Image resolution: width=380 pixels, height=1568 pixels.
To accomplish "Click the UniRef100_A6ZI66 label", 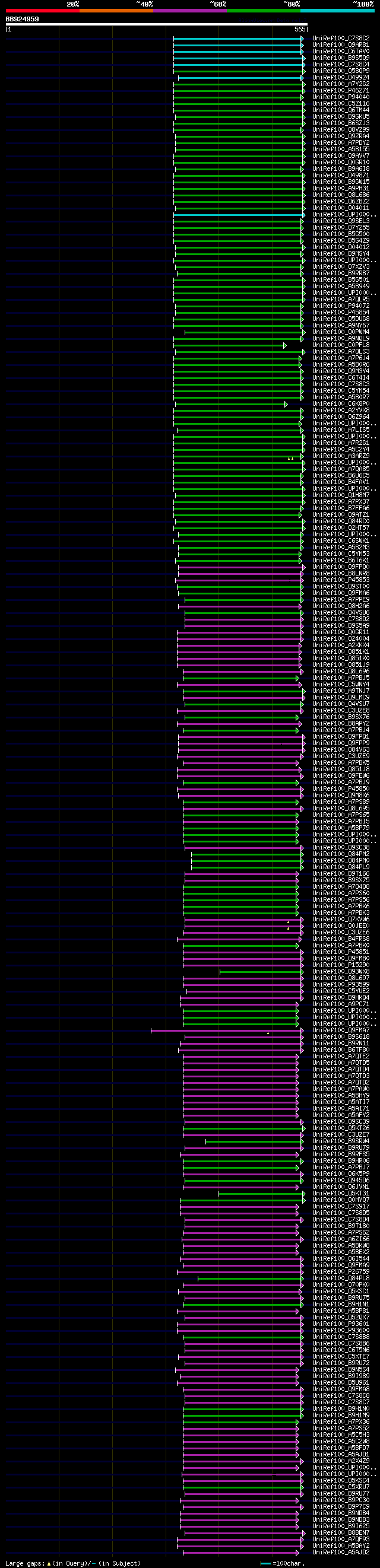I will pyautogui.click(x=341, y=1239).
